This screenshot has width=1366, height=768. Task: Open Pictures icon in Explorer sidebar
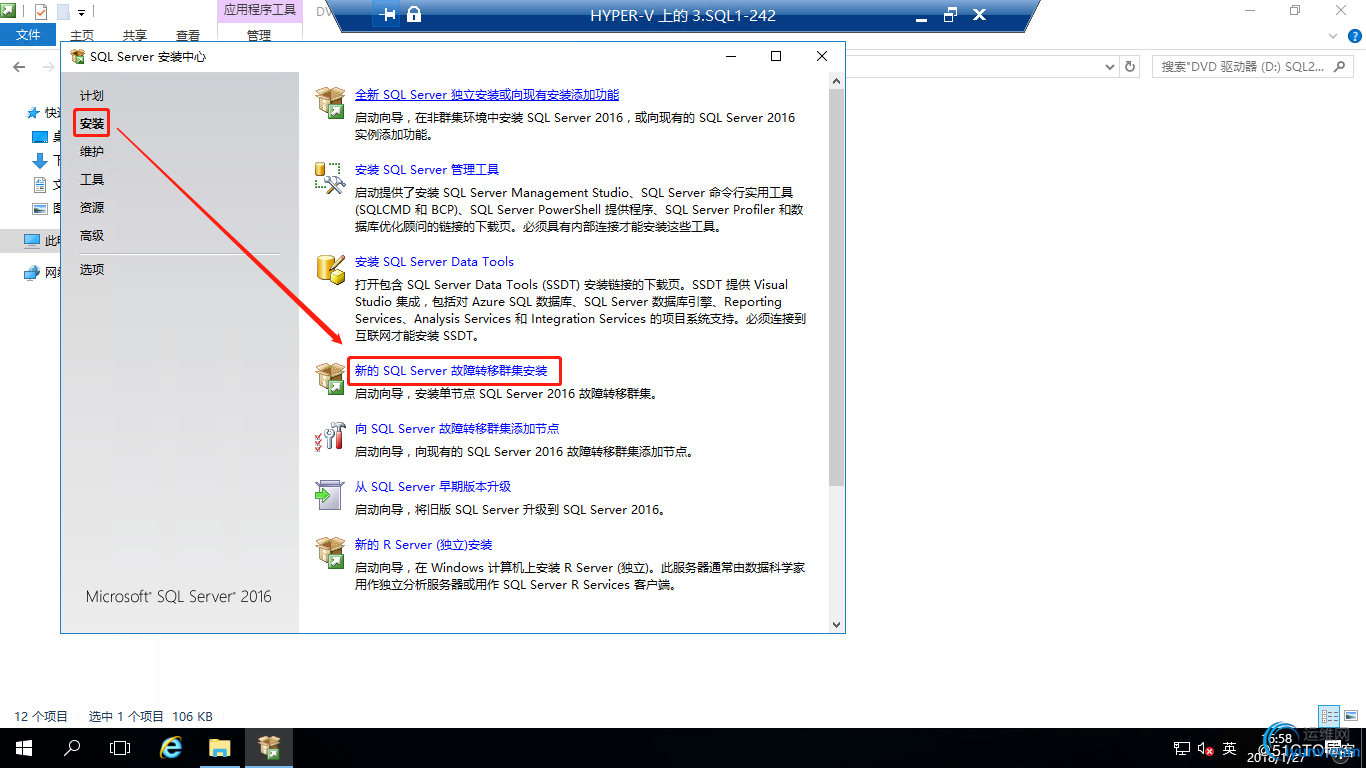[x=40, y=209]
